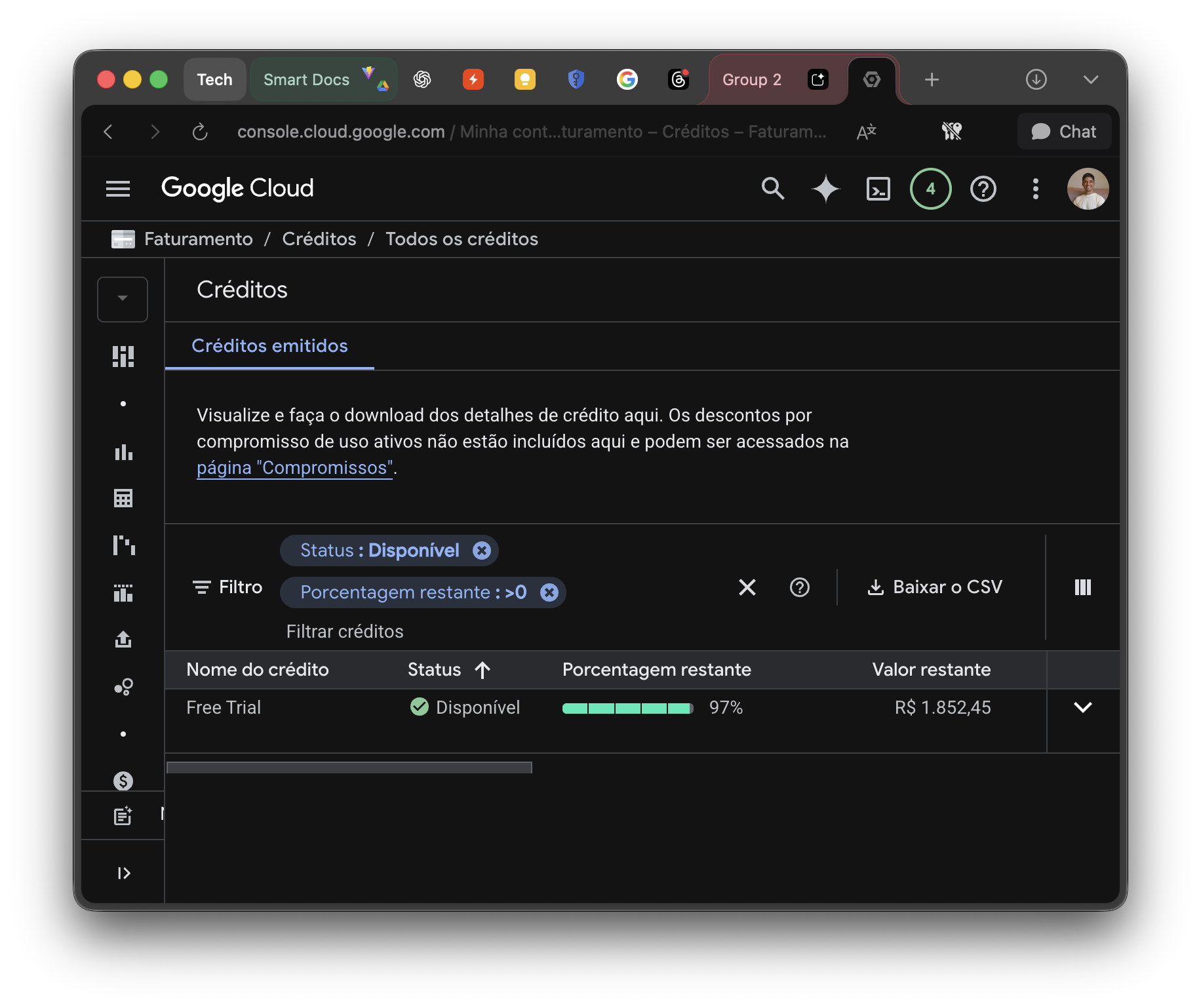Open the cost table sidebar icon
Viewport: 1201px width, 1008px height.
pyautogui.click(x=123, y=499)
